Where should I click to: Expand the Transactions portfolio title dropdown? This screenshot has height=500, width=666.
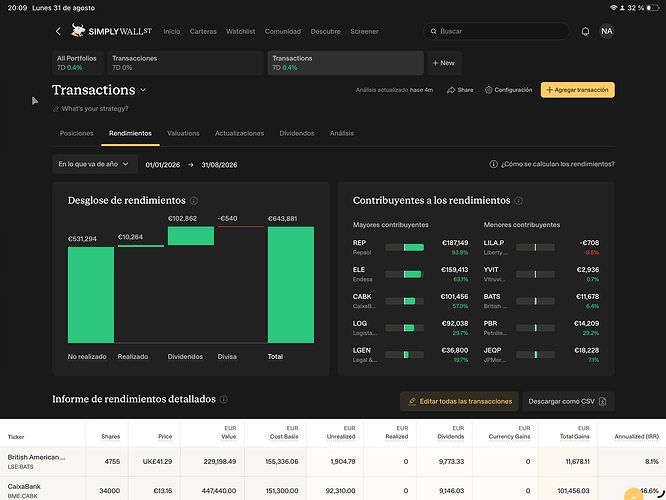(x=143, y=90)
